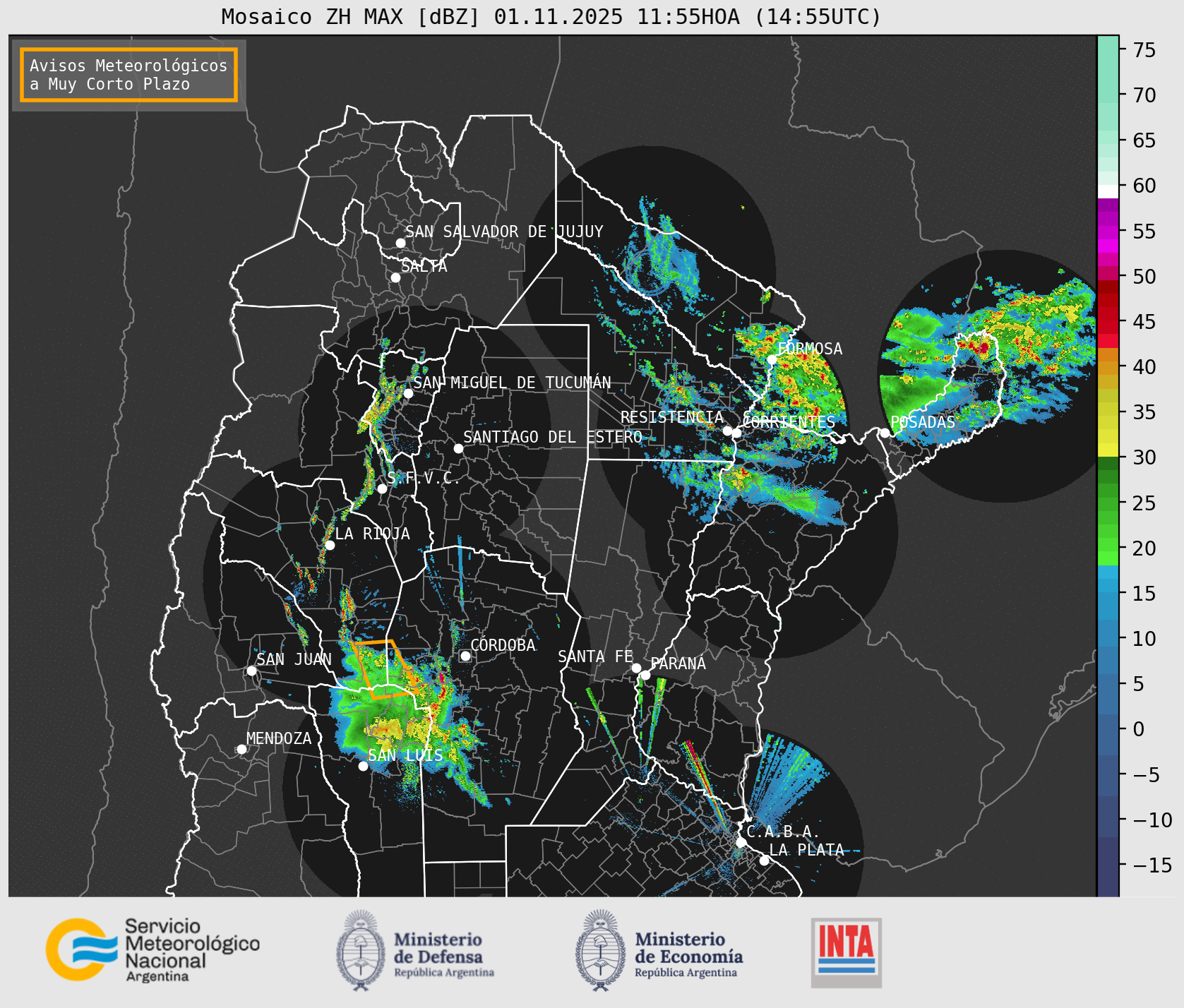This screenshot has width=1184, height=1008.
Task: Click the Servicio Meteorológico Nacional logo
Action: 153,949
